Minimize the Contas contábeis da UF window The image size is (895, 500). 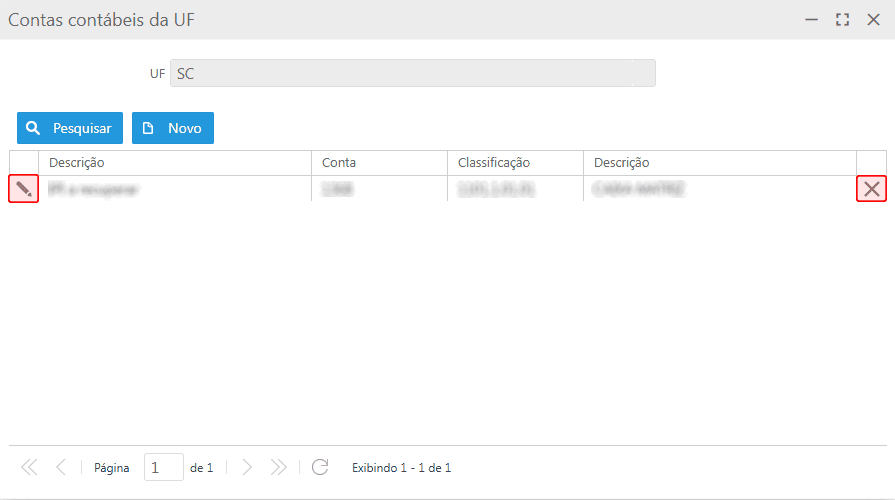pos(812,19)
